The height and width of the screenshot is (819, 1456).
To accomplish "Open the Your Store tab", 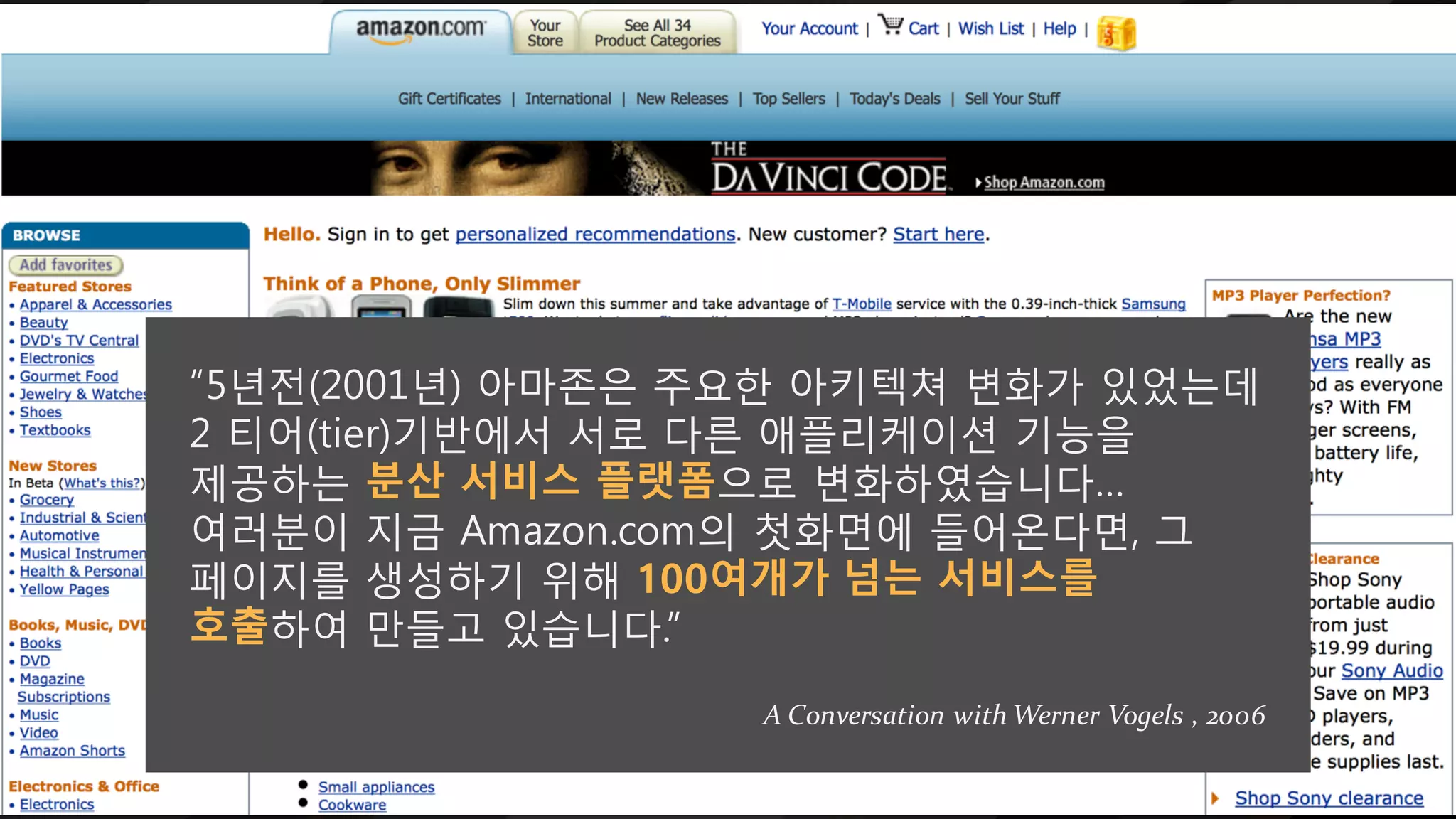I will point(545,33).
